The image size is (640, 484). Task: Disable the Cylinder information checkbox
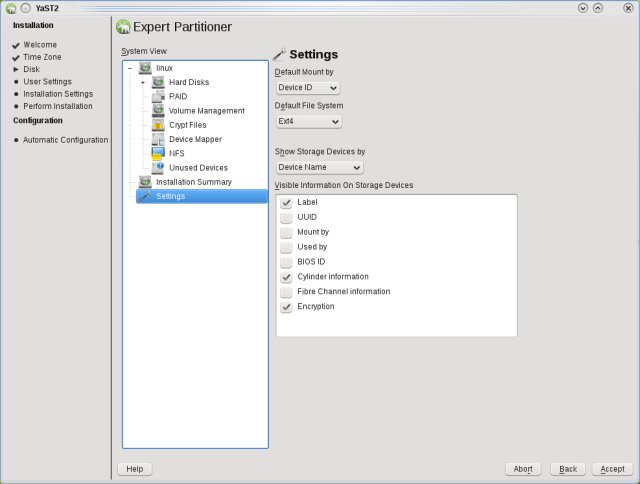(287, 277)
